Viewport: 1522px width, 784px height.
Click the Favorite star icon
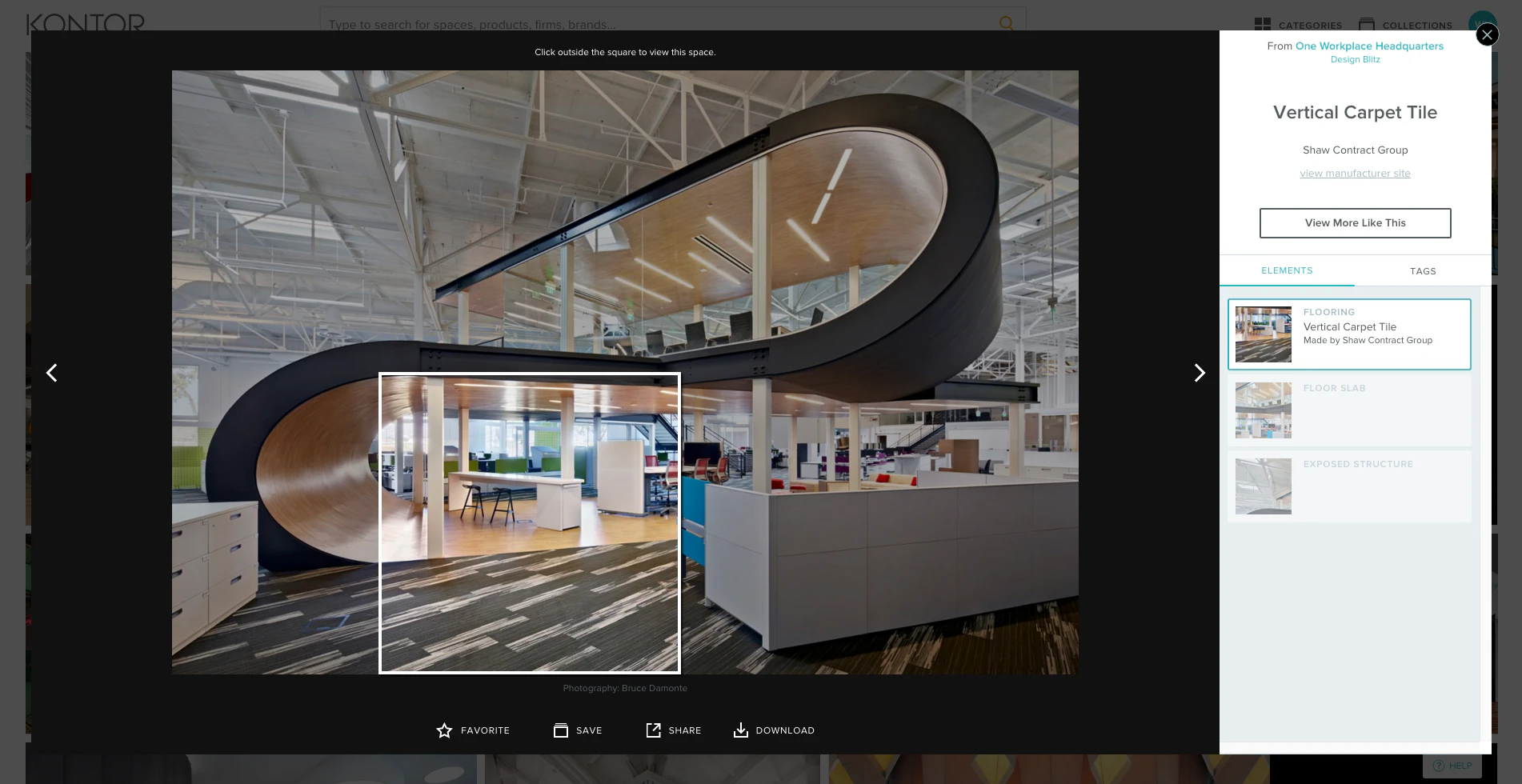tap(444, 730)
